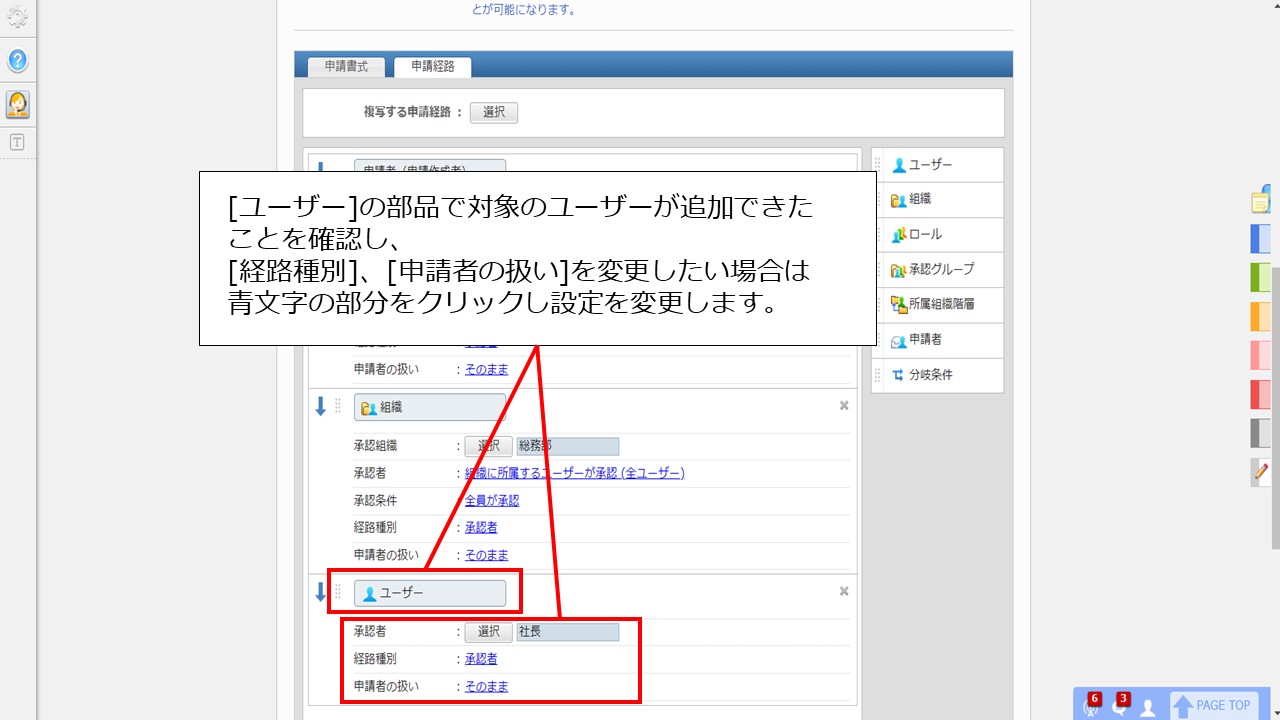Click the text T icon in sidebar
Image resolution: width=1280 pixels, height=720 pixels.
click(x=17, y=142)
